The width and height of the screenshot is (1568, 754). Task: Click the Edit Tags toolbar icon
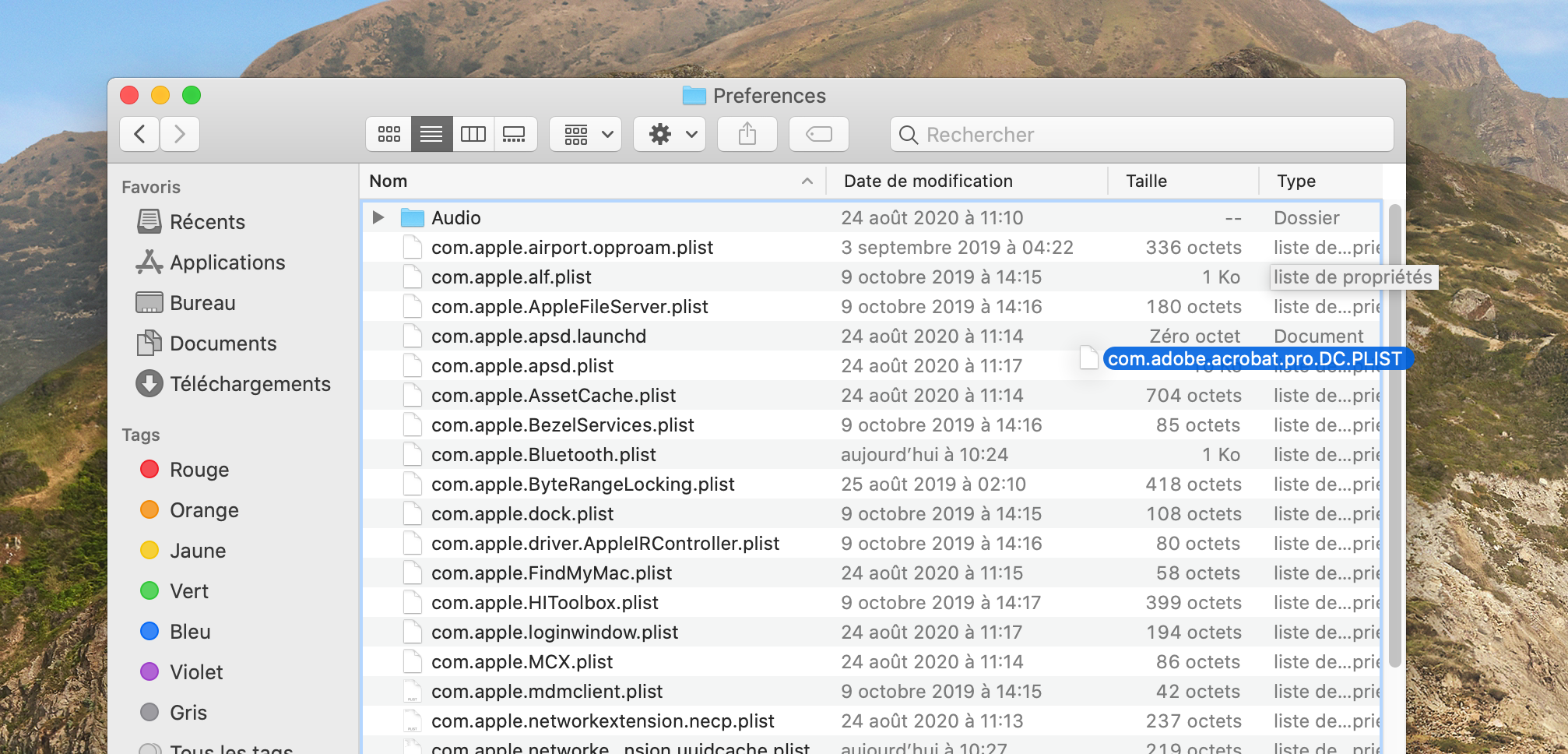818,134
